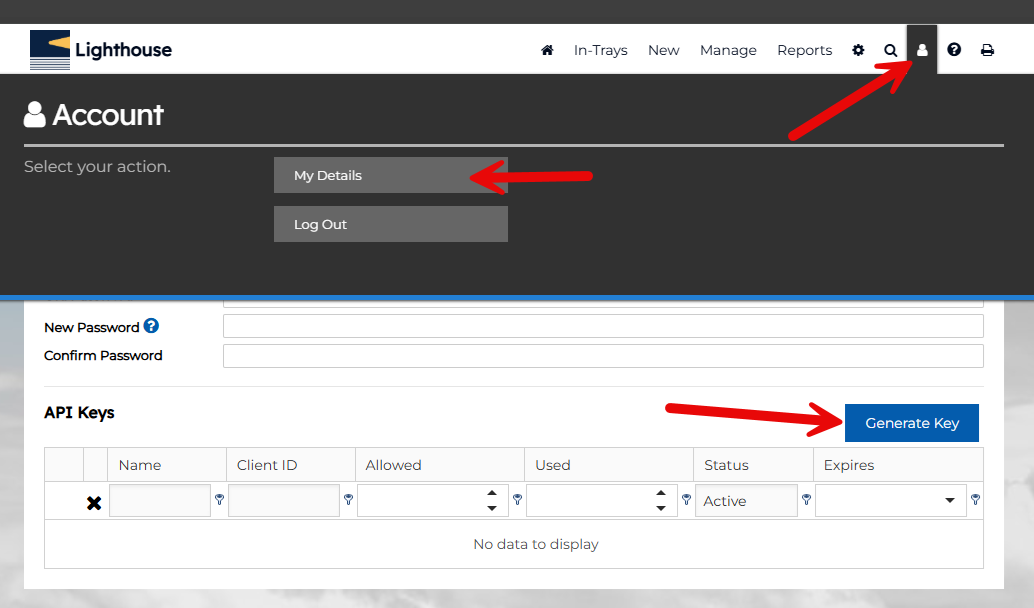The image size is (1034, 608).
Task: Open the Reports menu
Action: (804, 50)
